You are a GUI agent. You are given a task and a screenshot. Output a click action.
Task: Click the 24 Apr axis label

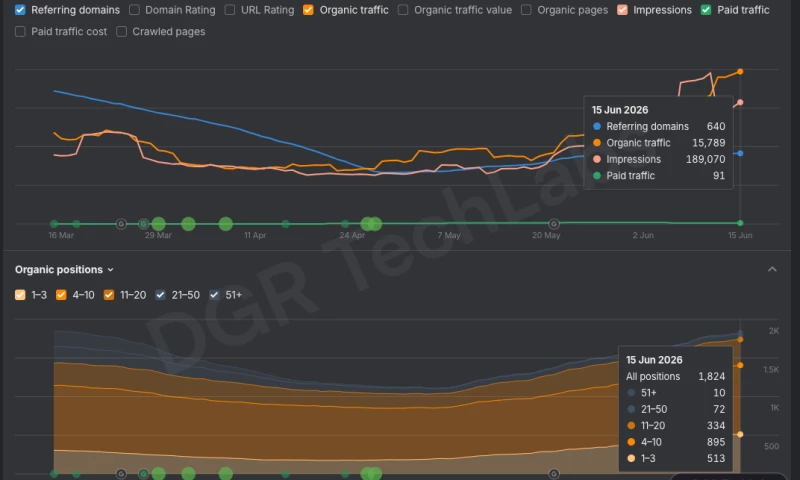[x=352, y=235]
